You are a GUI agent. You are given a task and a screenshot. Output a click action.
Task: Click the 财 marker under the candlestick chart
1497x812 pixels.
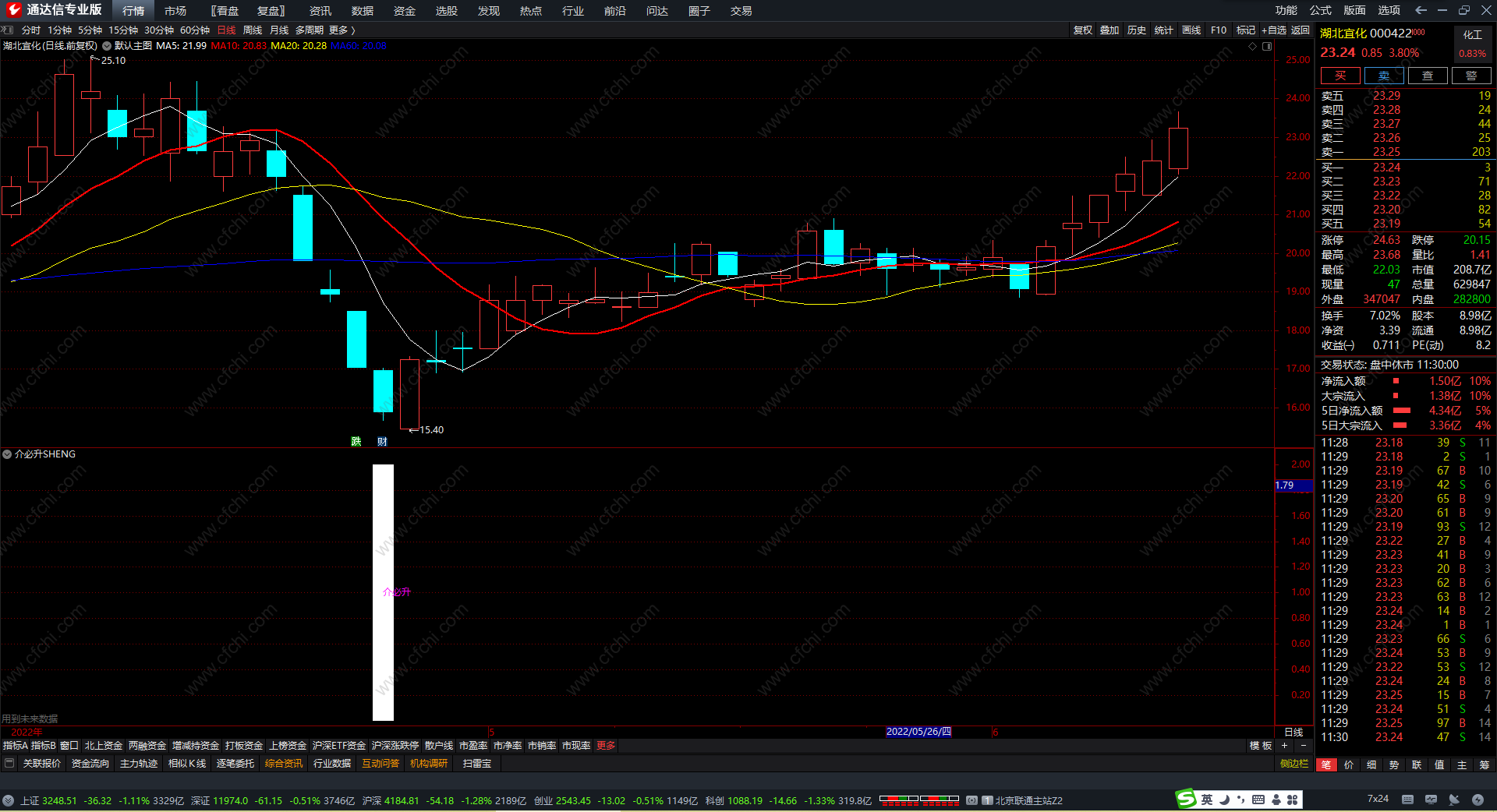tap(382, 441)
